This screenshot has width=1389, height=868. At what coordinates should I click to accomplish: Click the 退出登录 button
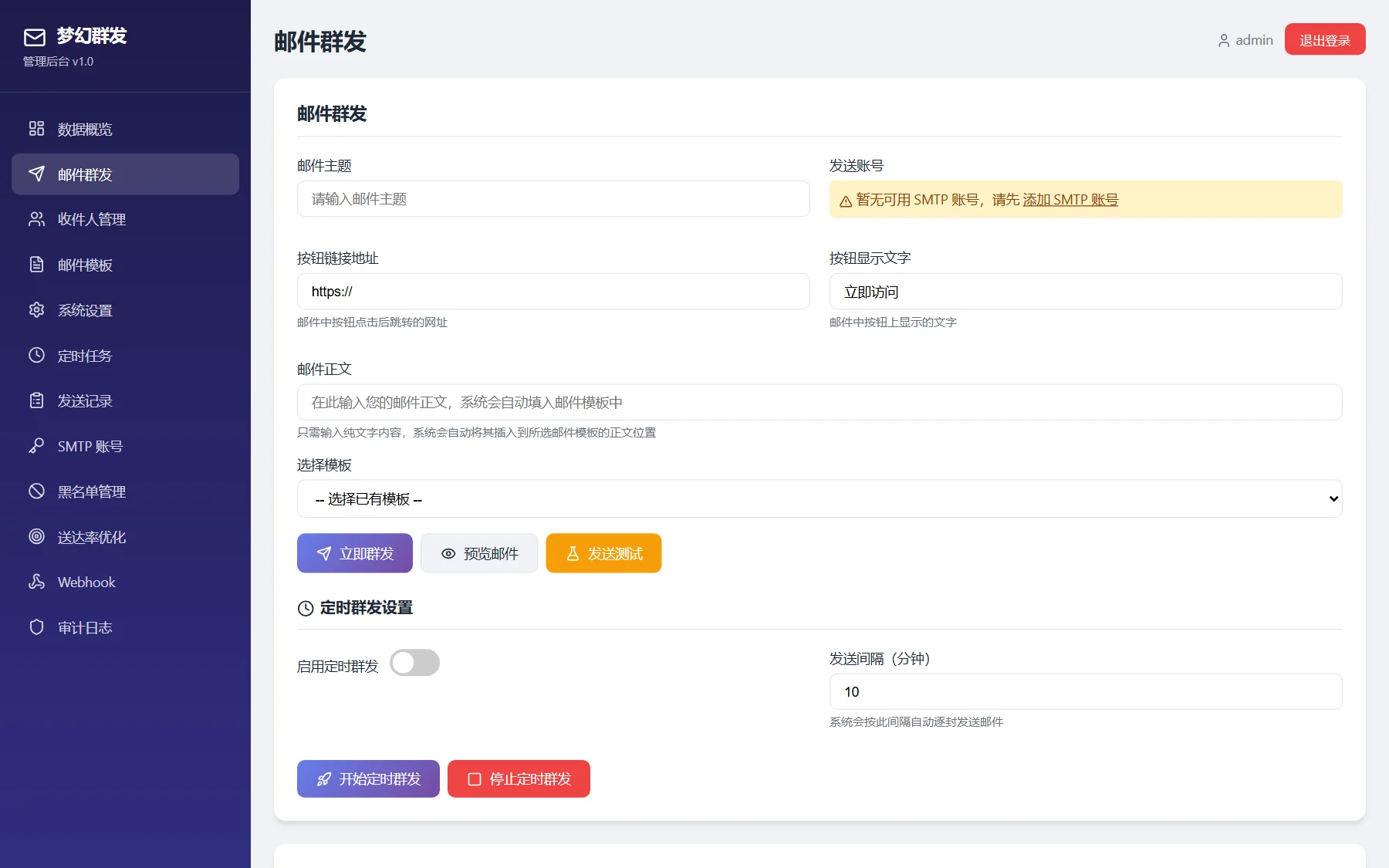(1325, 39)
